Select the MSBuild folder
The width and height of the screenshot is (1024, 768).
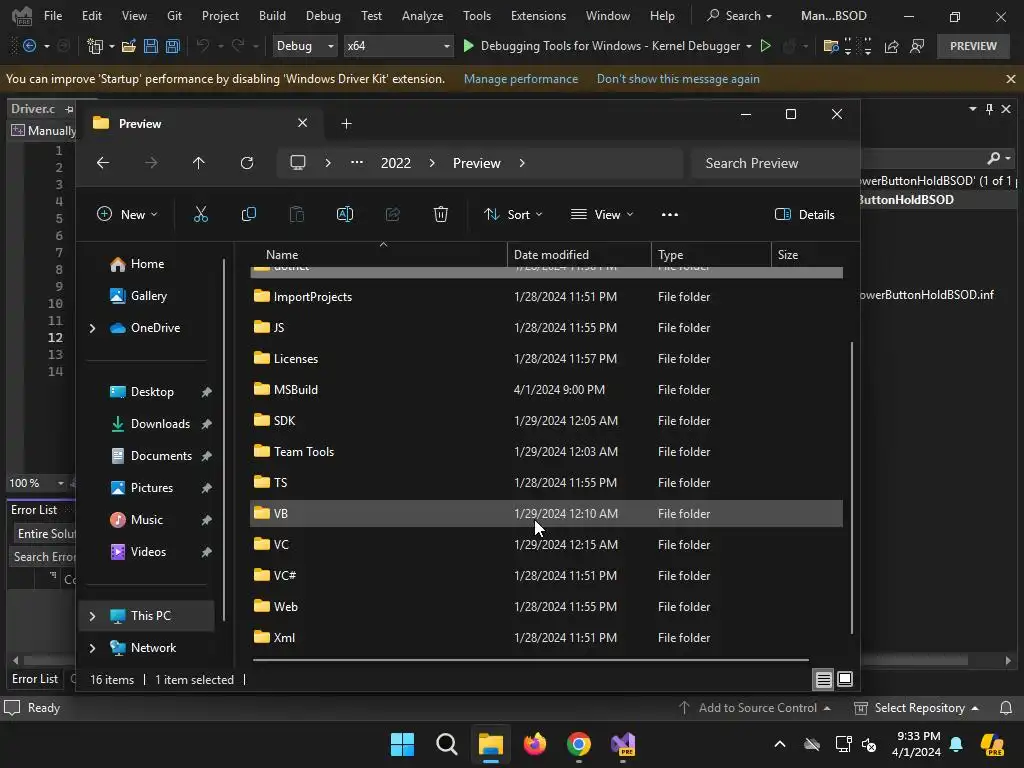(x=546, y=390)
